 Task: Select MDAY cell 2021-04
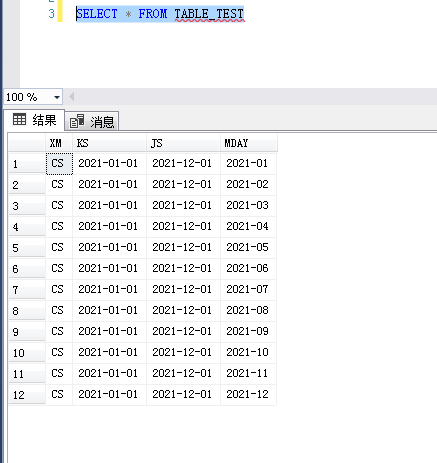tap(248, 226)
